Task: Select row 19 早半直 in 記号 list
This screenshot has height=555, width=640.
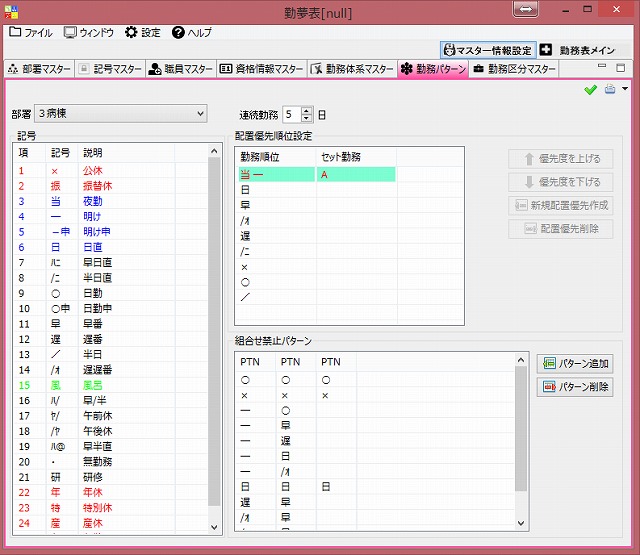Action: [110, 446]
